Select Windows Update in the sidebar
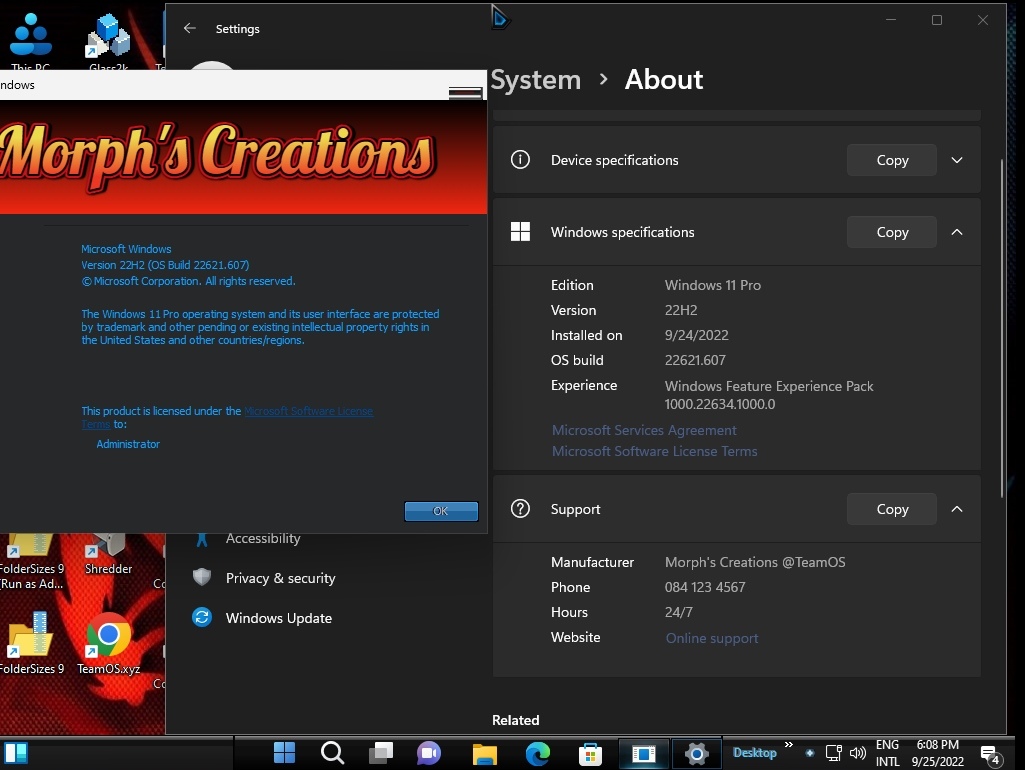The image size is (1025, 770). [278, 618]
